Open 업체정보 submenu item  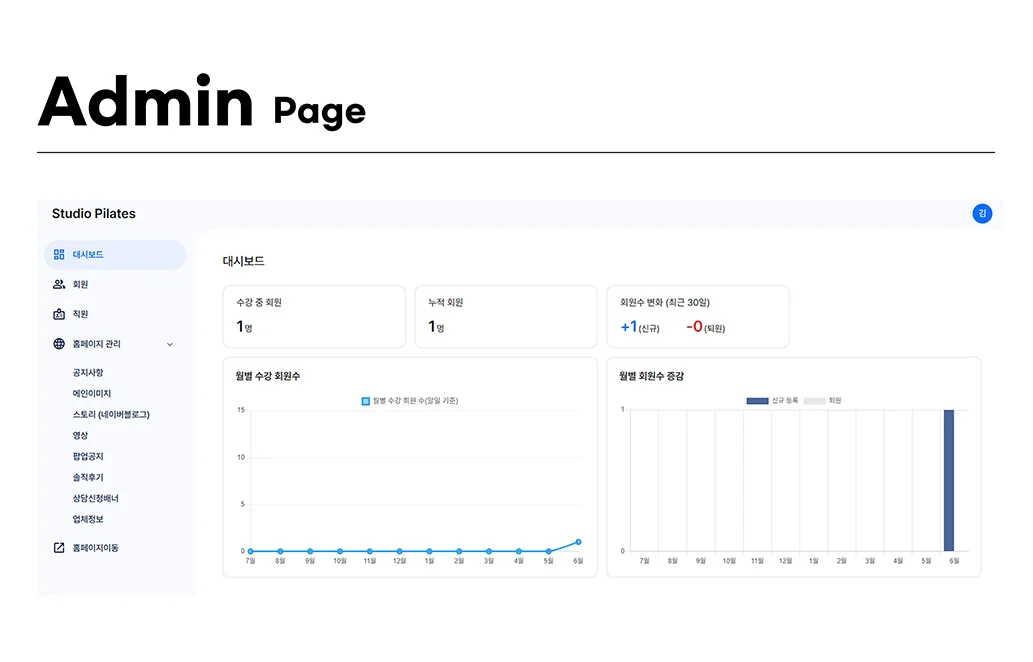click(x=88, y=519)
